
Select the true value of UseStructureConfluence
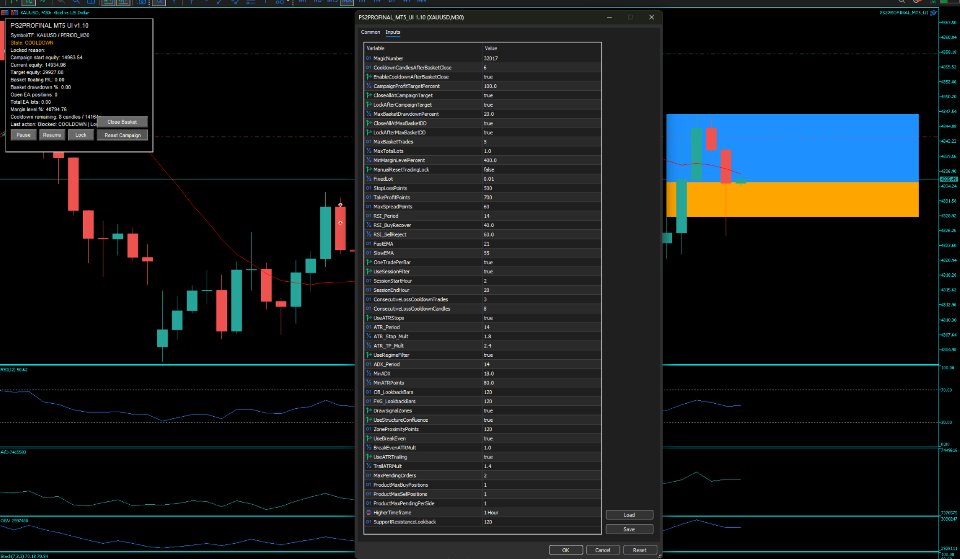(x=488, y=420)
